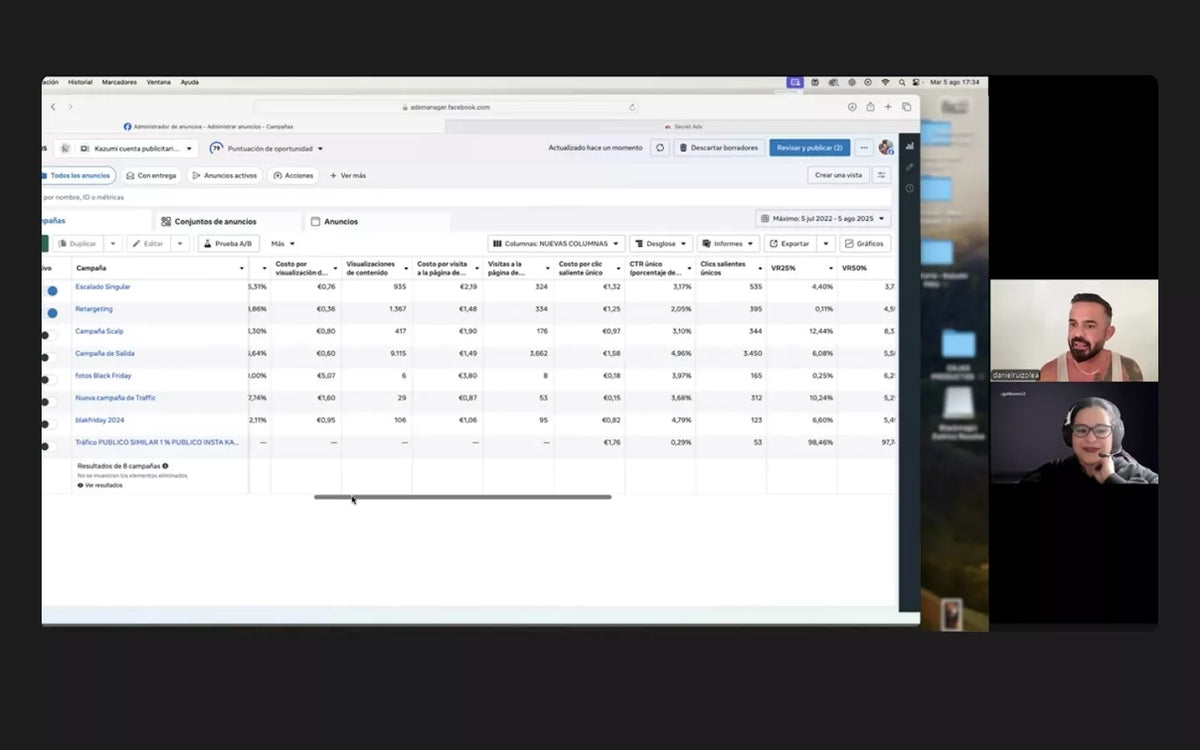Click the account profile avatar
The image size is (1200, 750).
pos(886,148)
